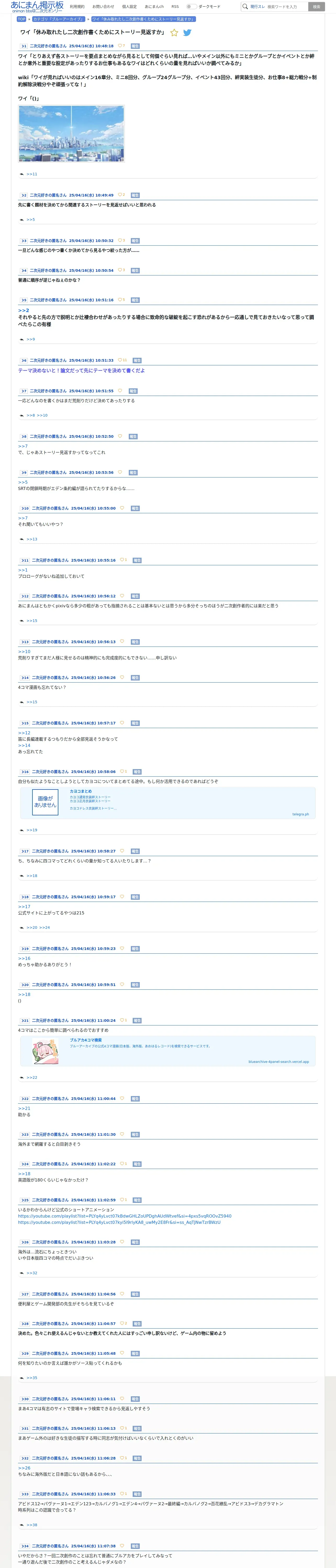Viewport: 336px width, 1568px height.
Task: Like post 28 with heart icon
Action: [121, 1324]
